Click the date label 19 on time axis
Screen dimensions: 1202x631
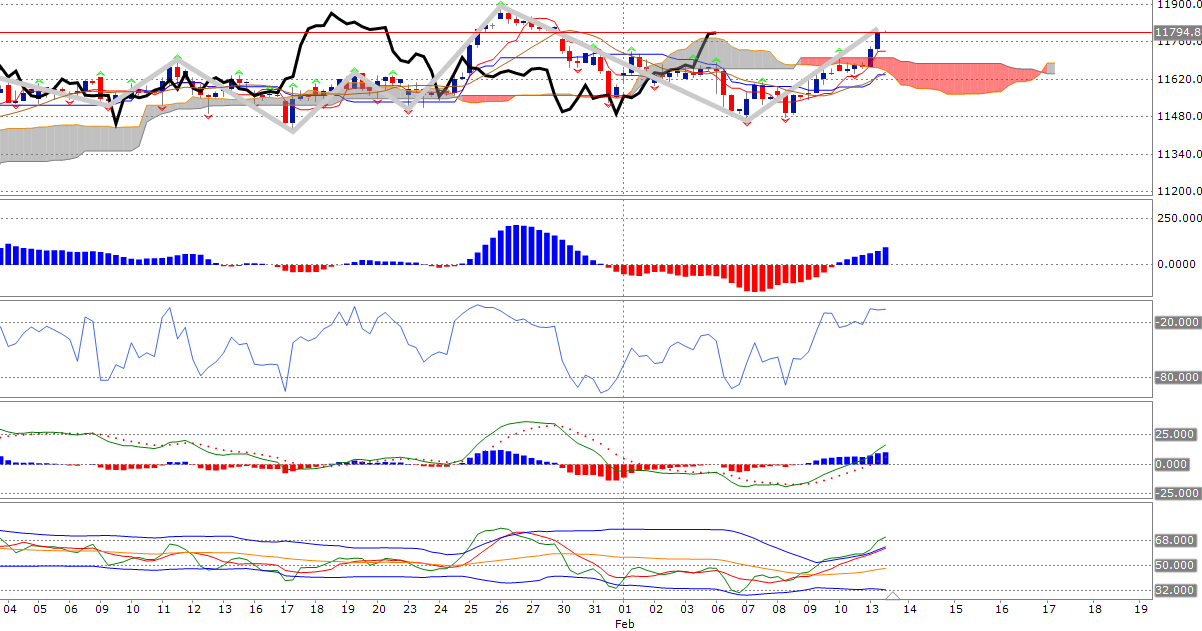click(1141, 608)
